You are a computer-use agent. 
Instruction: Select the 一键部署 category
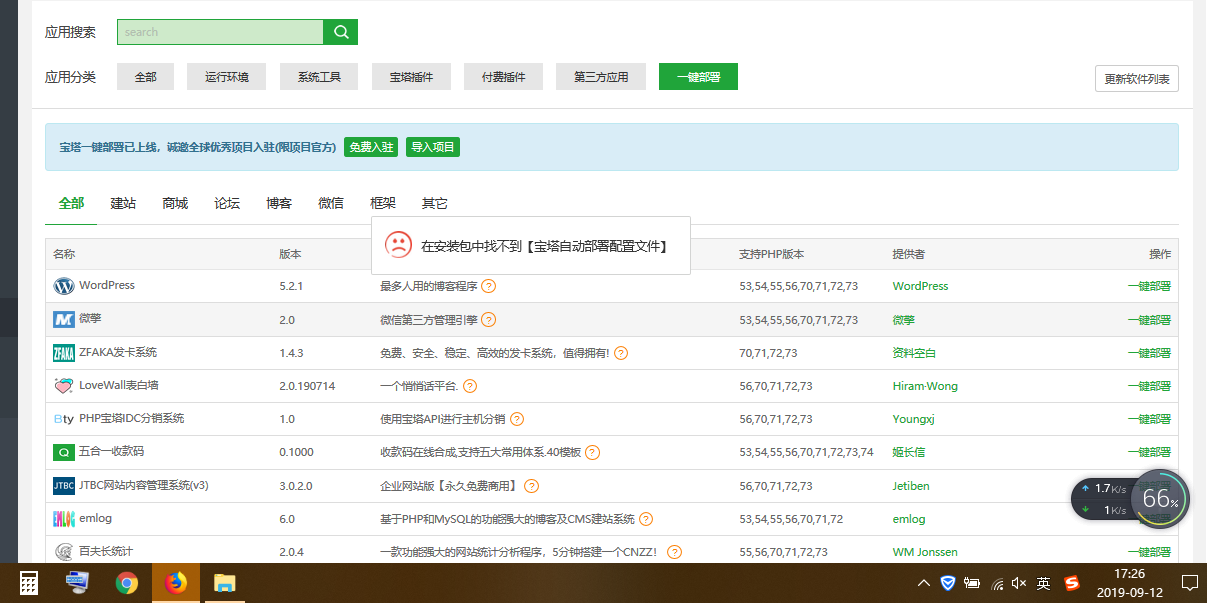698,77
